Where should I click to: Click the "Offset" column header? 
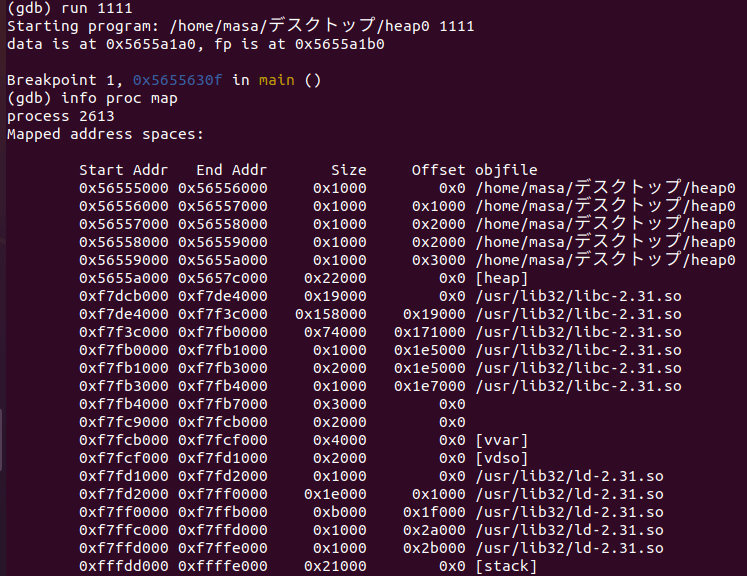(438, 170)
